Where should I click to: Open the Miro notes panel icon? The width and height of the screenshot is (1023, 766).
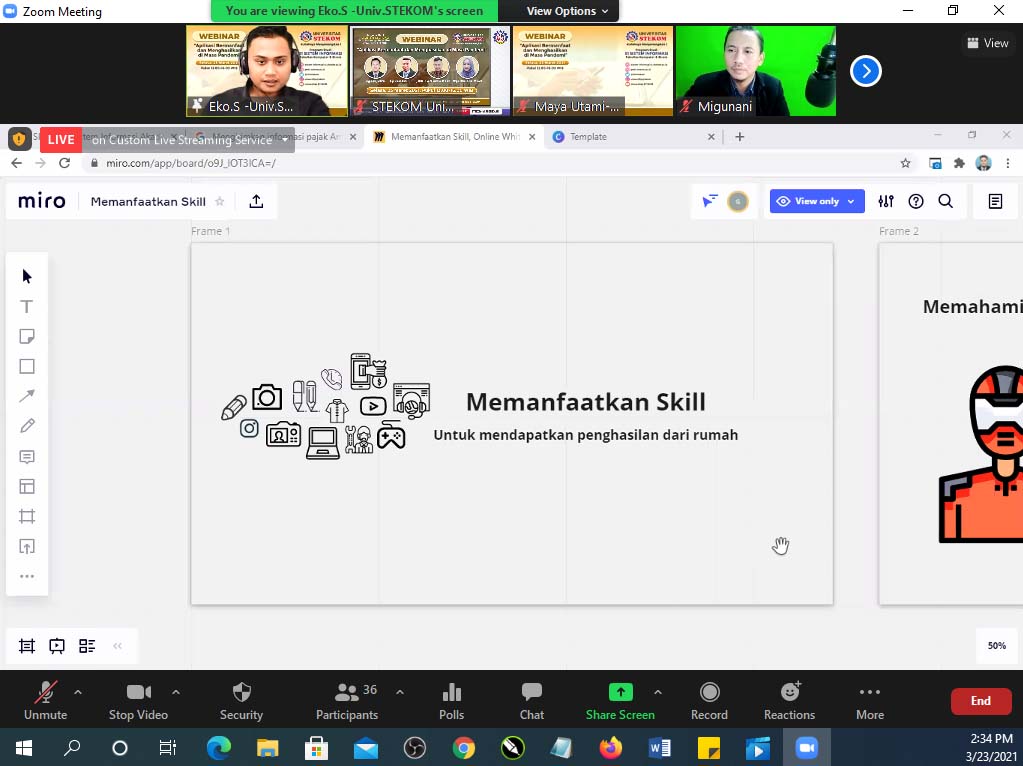995,202
